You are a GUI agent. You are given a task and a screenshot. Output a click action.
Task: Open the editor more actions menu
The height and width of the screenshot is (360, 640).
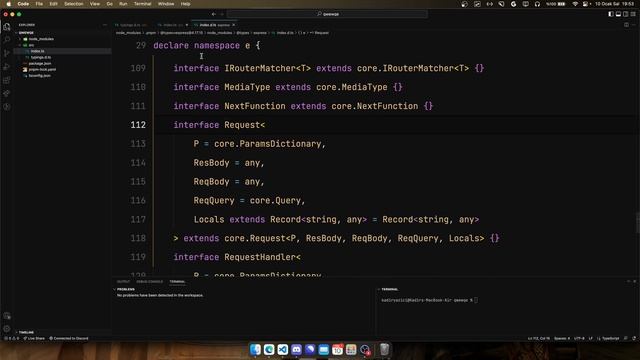point(634,25)
